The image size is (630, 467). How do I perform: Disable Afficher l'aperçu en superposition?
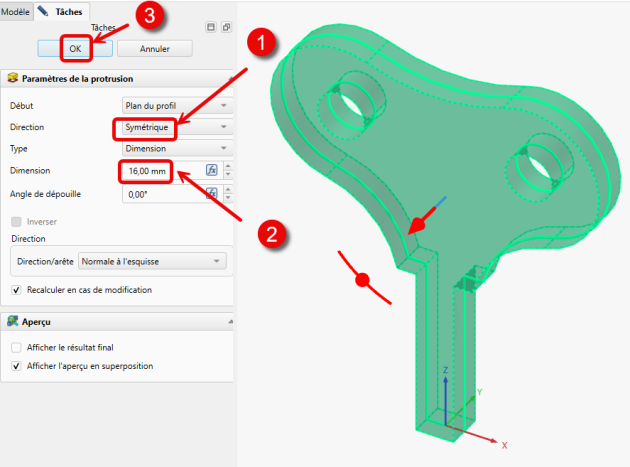pyautogui.click(x=16, y=366)
